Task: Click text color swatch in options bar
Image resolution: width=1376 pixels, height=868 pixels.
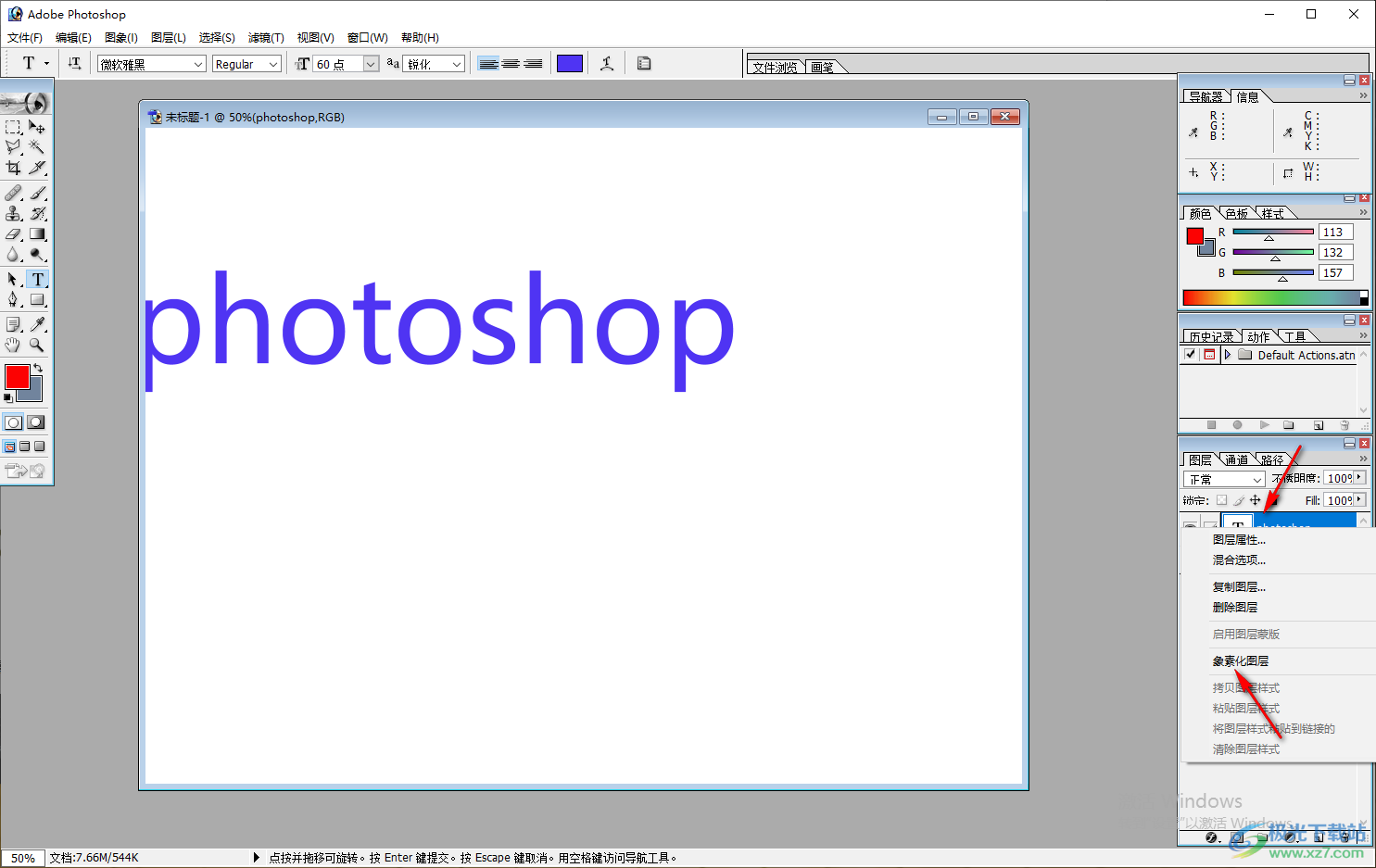Action: [570, 63]
